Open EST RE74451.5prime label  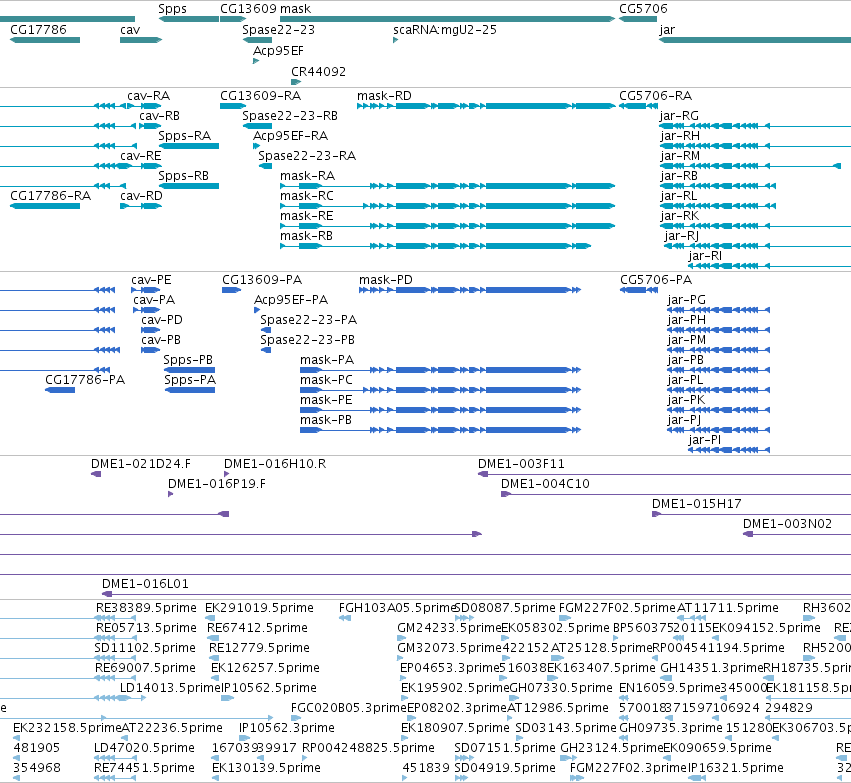144,768
